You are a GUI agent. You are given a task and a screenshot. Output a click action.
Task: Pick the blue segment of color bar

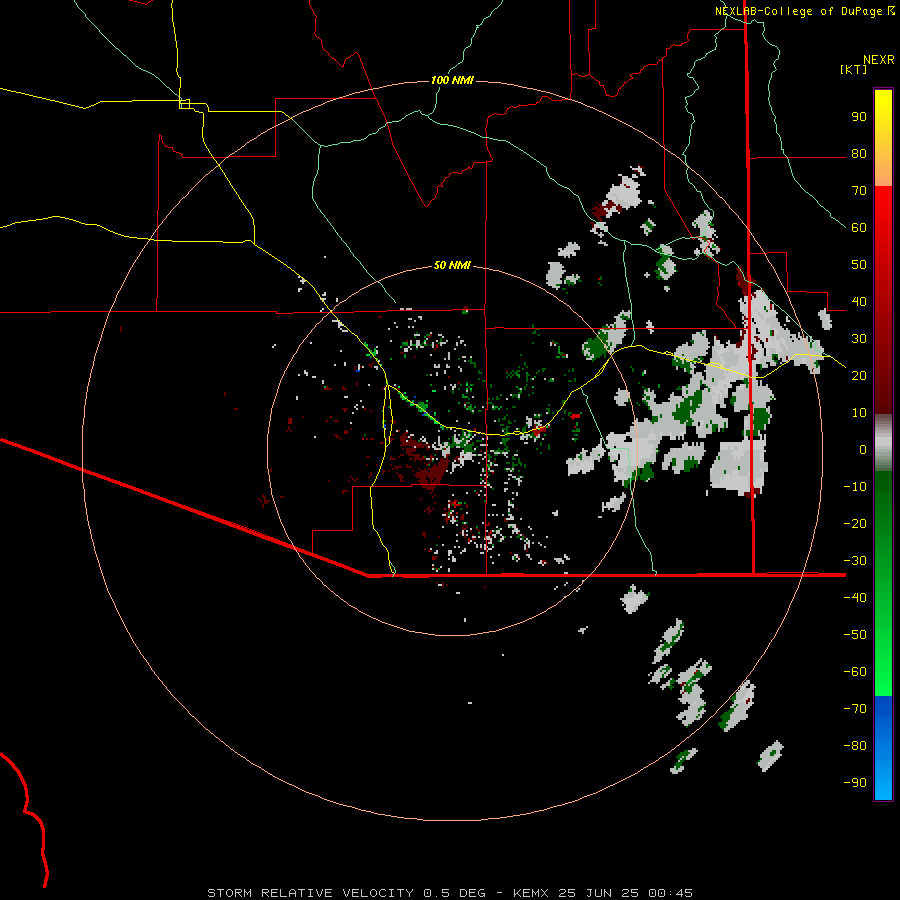[x=883, y=748]
